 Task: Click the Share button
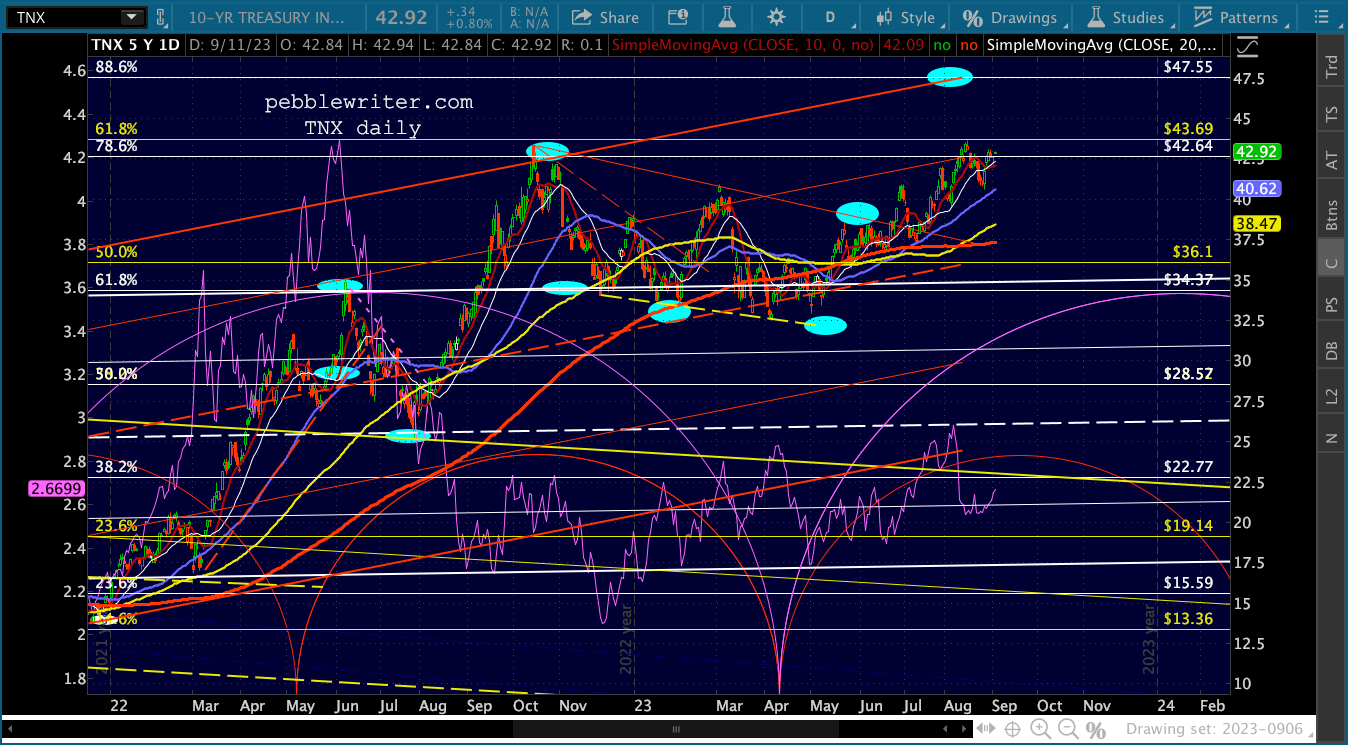coord(605,17)
